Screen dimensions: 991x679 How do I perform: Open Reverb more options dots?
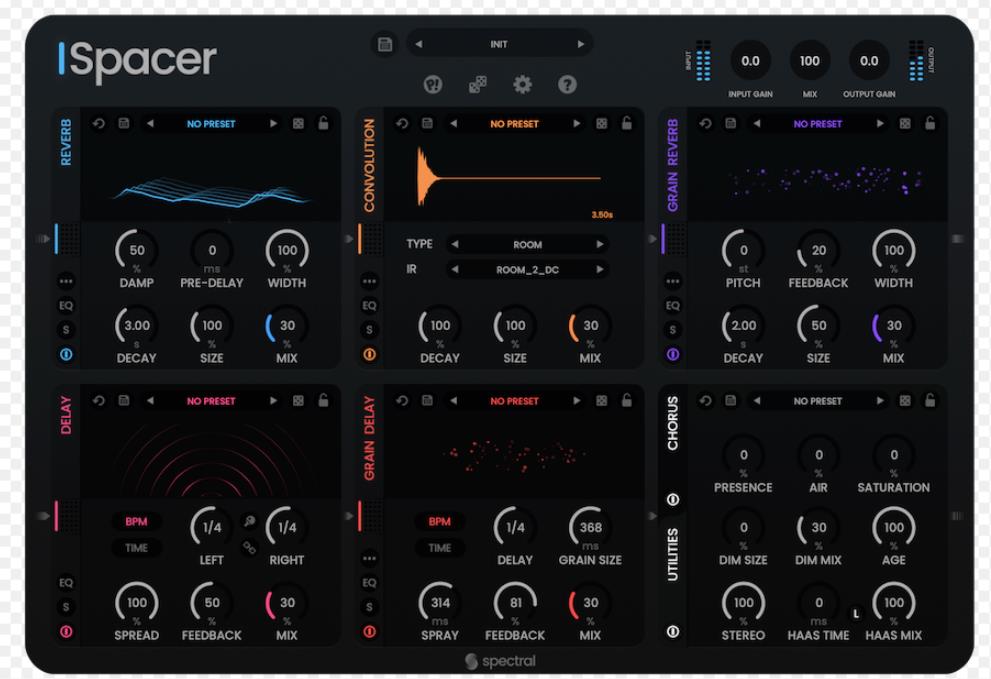[66, 280]
